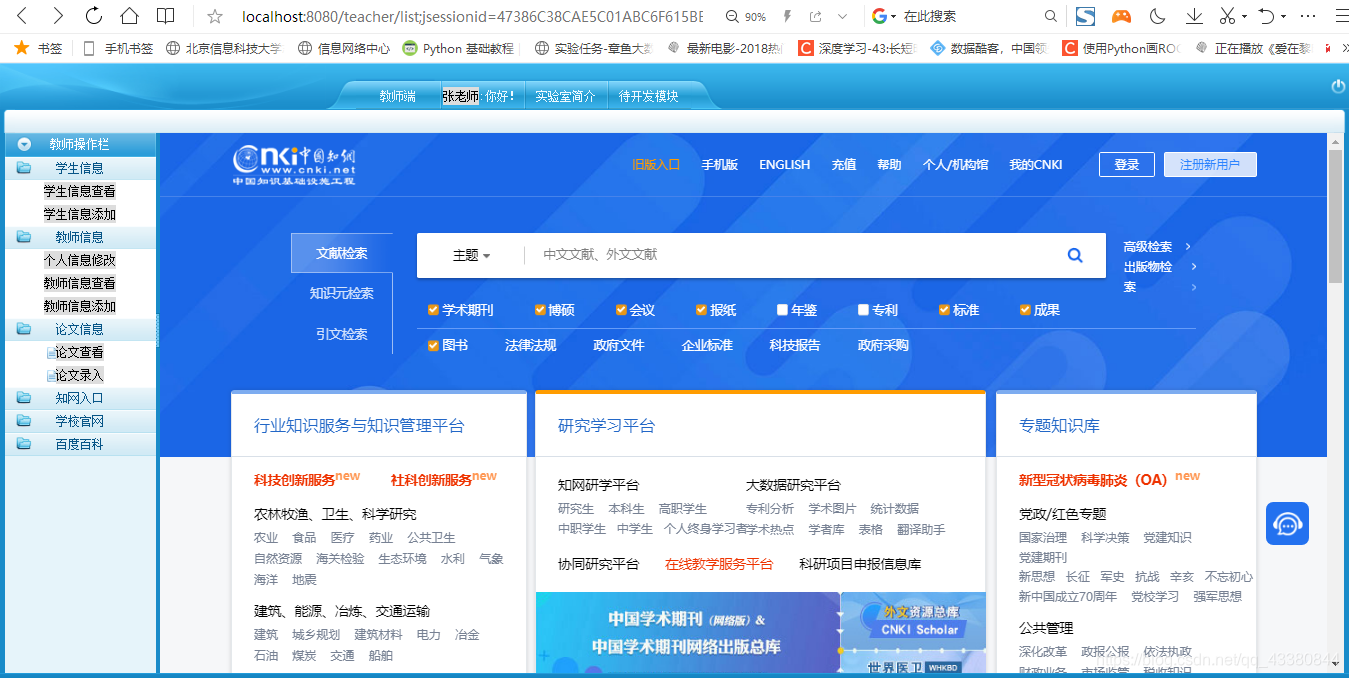
Task: Open the game controller extension icon
Action: pos(1122,17)
